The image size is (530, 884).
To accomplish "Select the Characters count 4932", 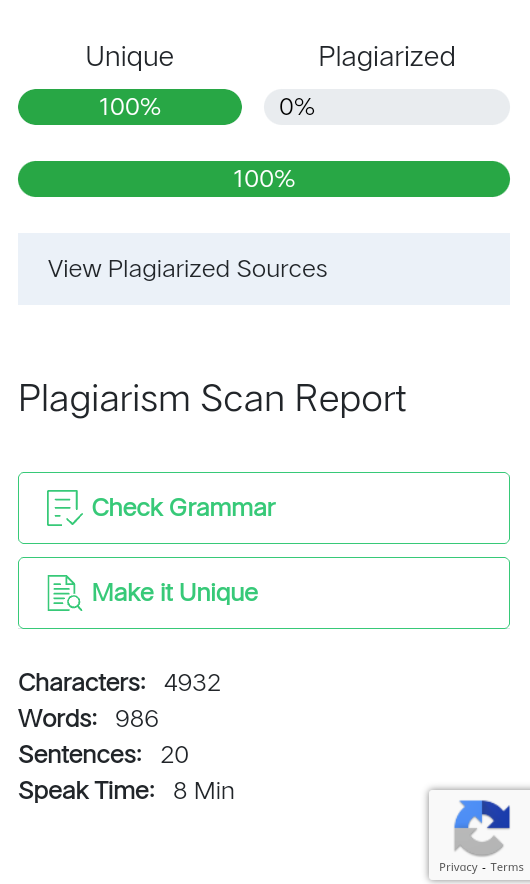I will (x=192, y=683).
